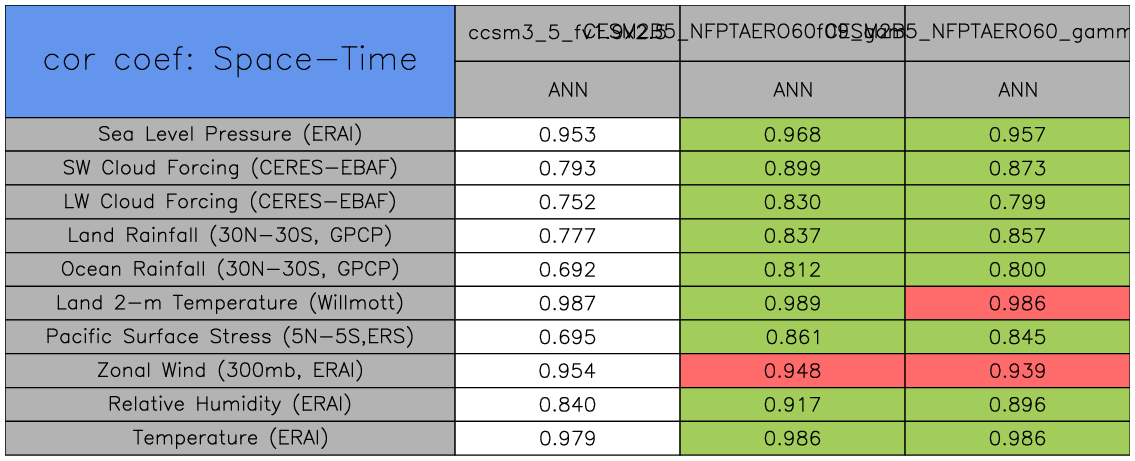Select the Land Rainfall (30N-30S, GPCP) label

pyautogui.click(x=230, y=236)
